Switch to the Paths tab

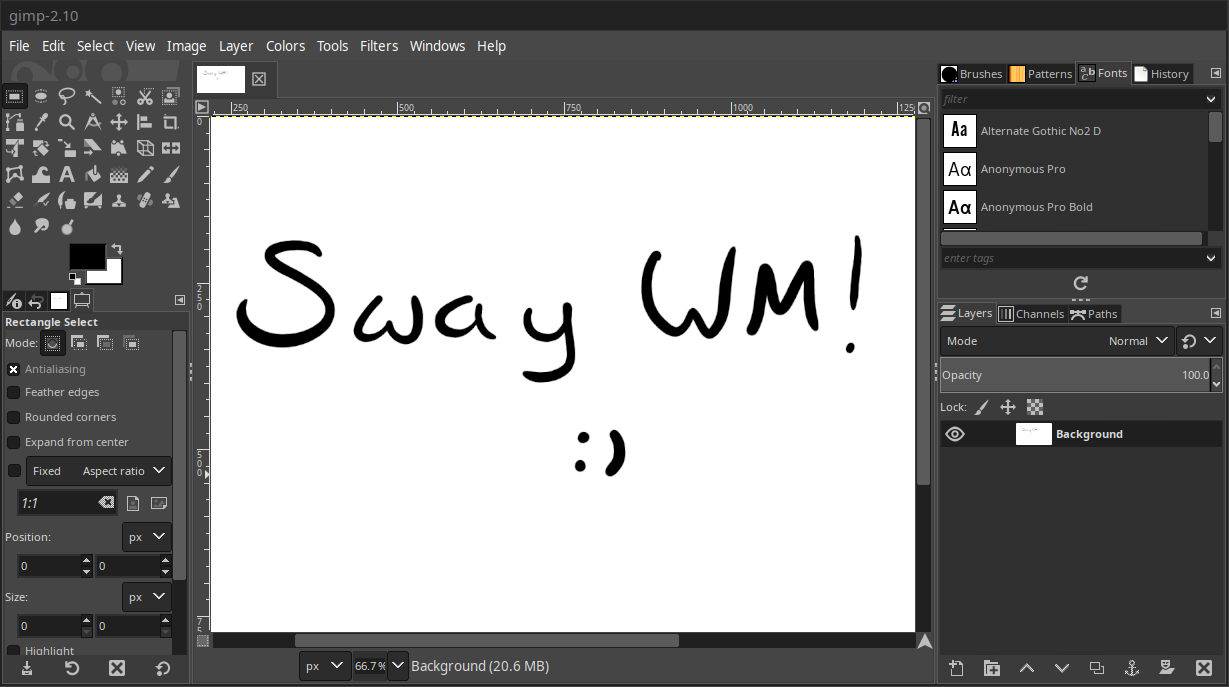(x=1094, y=314)
